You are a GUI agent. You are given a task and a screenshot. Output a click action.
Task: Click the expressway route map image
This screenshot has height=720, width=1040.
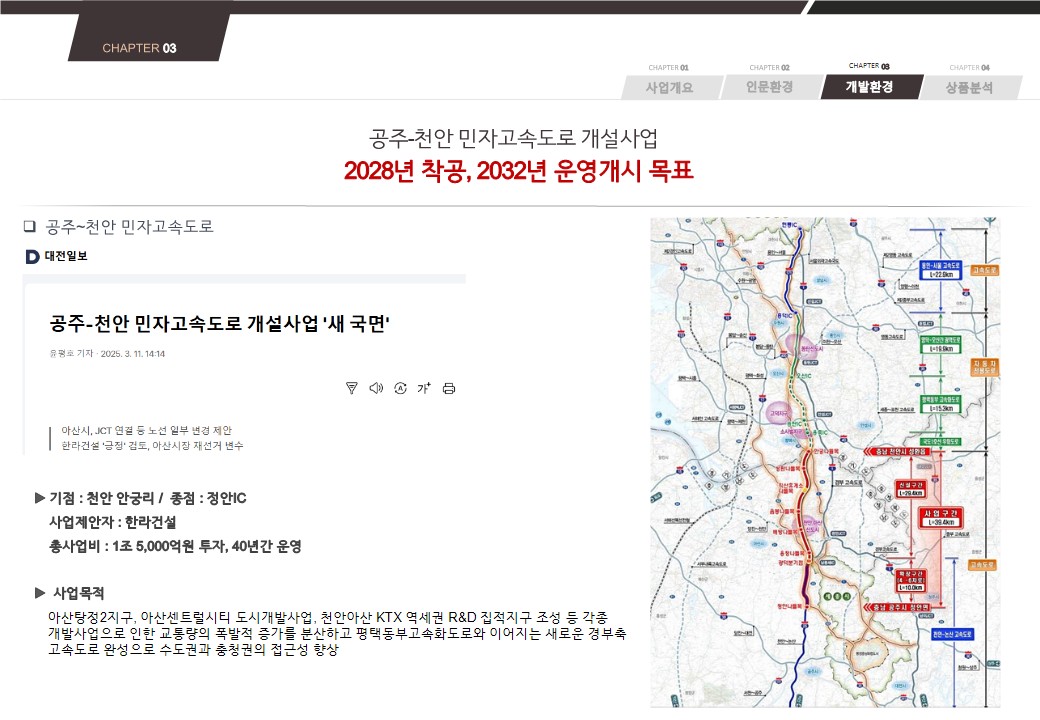click(825, 462)
